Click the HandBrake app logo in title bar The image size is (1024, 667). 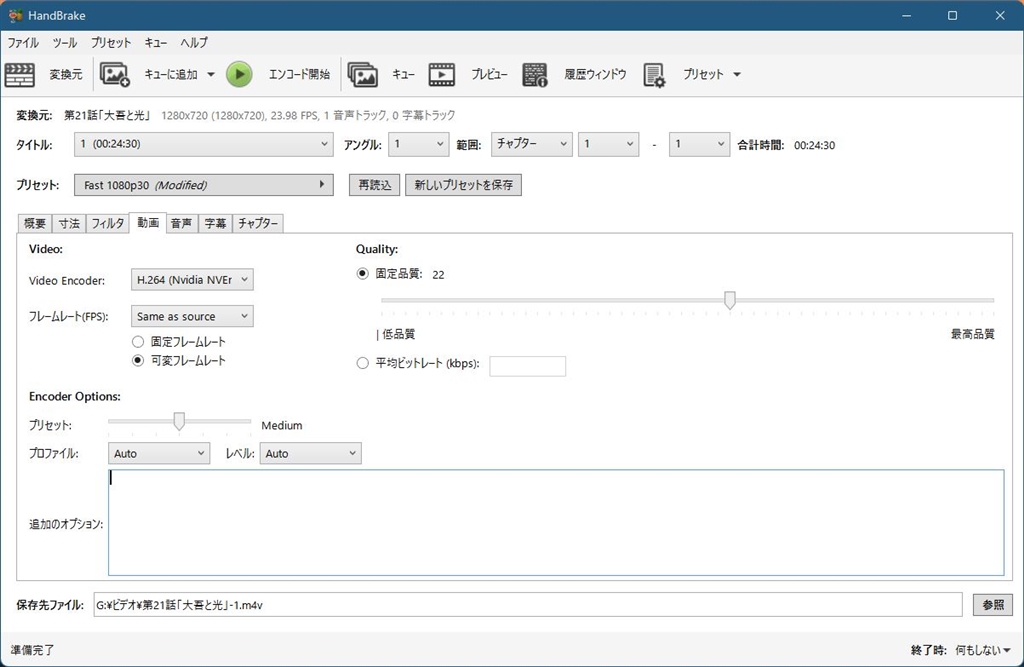coord(16,15)
